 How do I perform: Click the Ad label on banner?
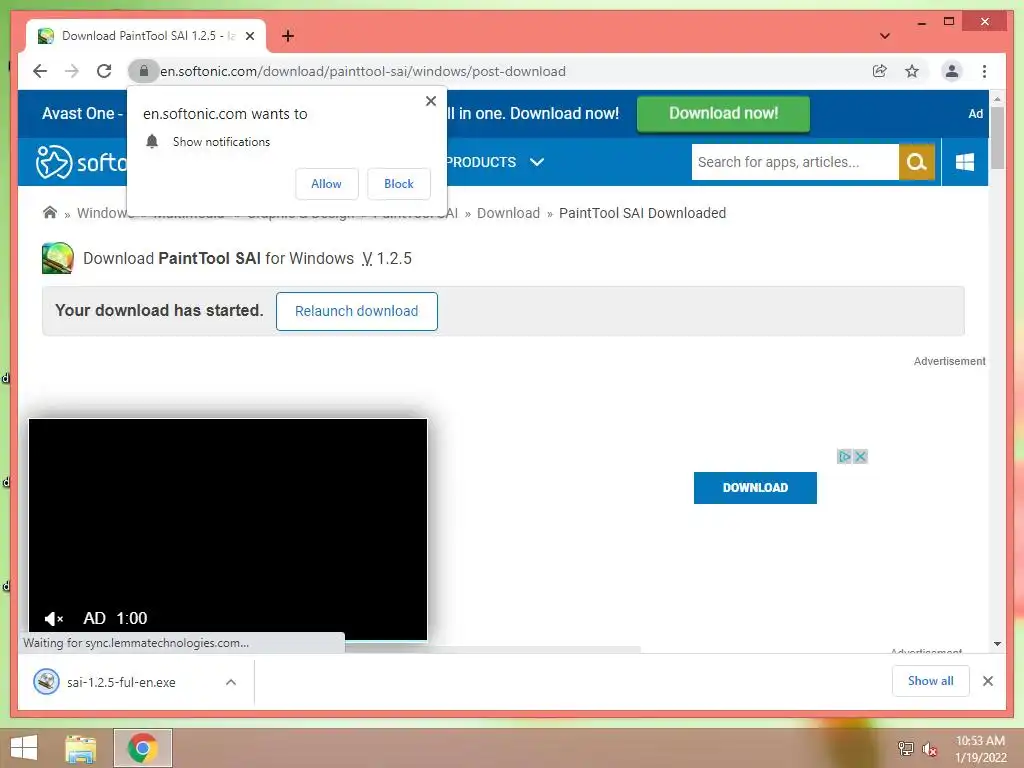tap(976, 114)
